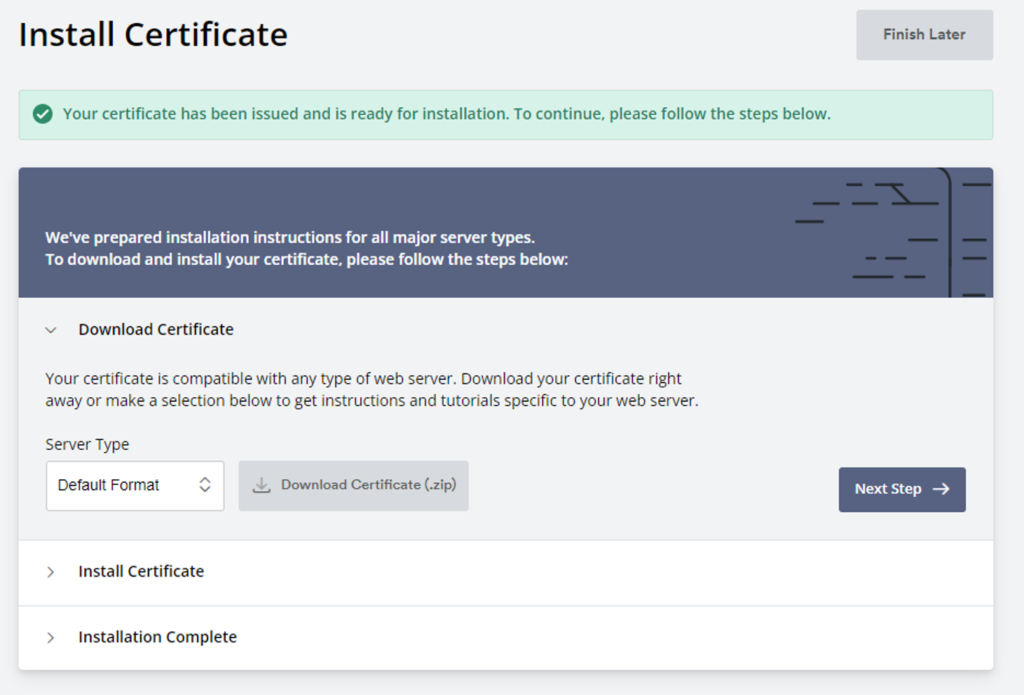Click the certificate issued success message text

tap(446, 114)
